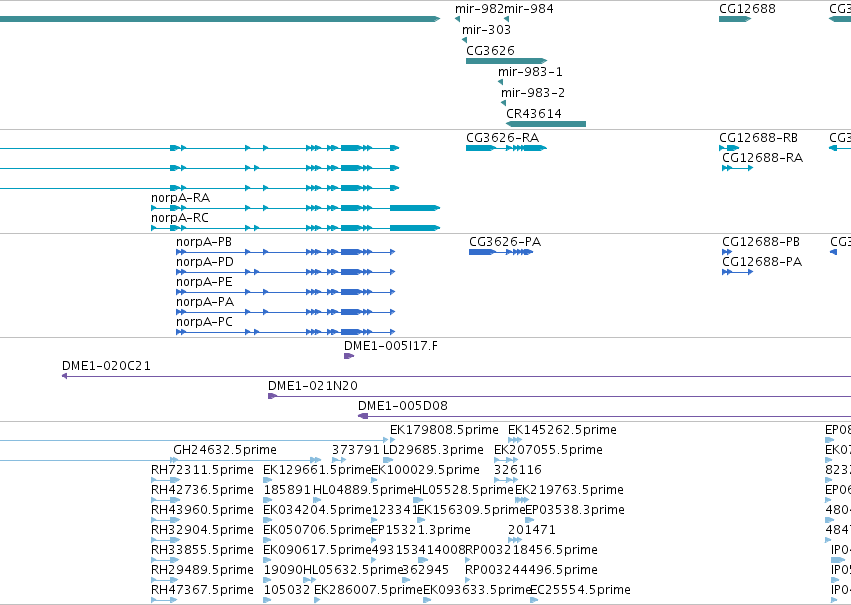The image size is (851, 605).
Task: Click the EK100029.5prime EST label
Action: (426, 470)
